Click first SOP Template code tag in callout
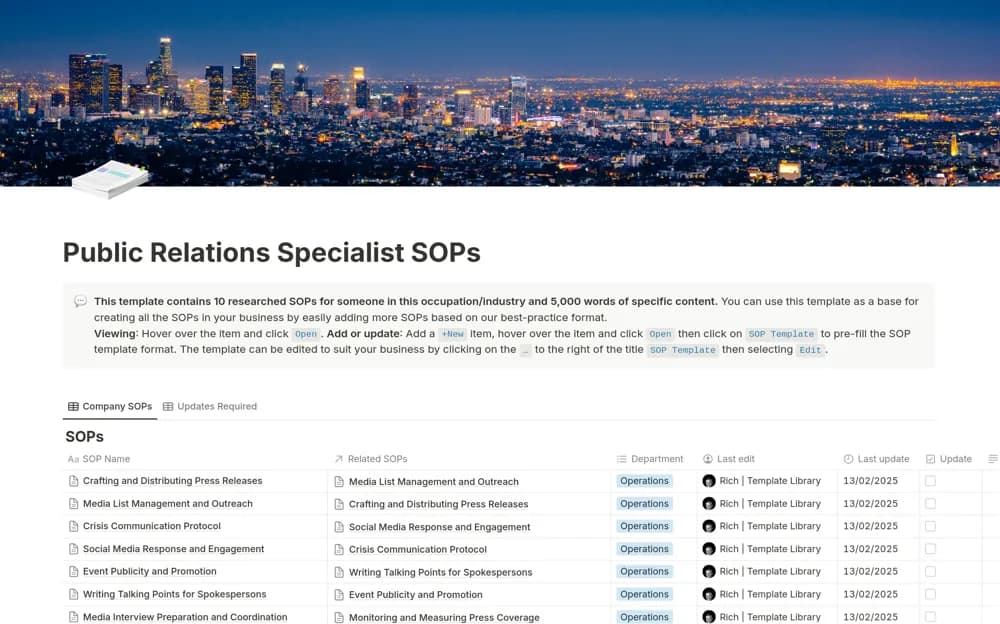This screenshot has height=624, width=1000. point(781,334)
